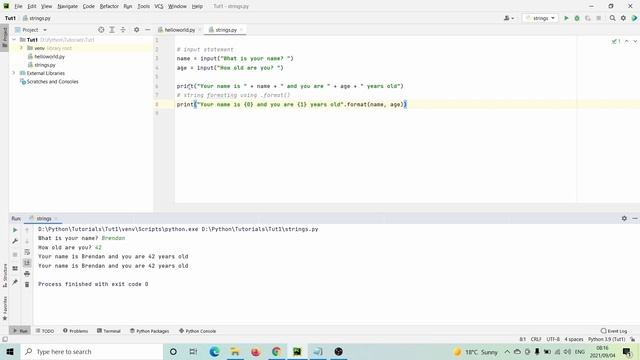Toggle soft-wrap in Run console
The image size is (640, 360).
27,252
